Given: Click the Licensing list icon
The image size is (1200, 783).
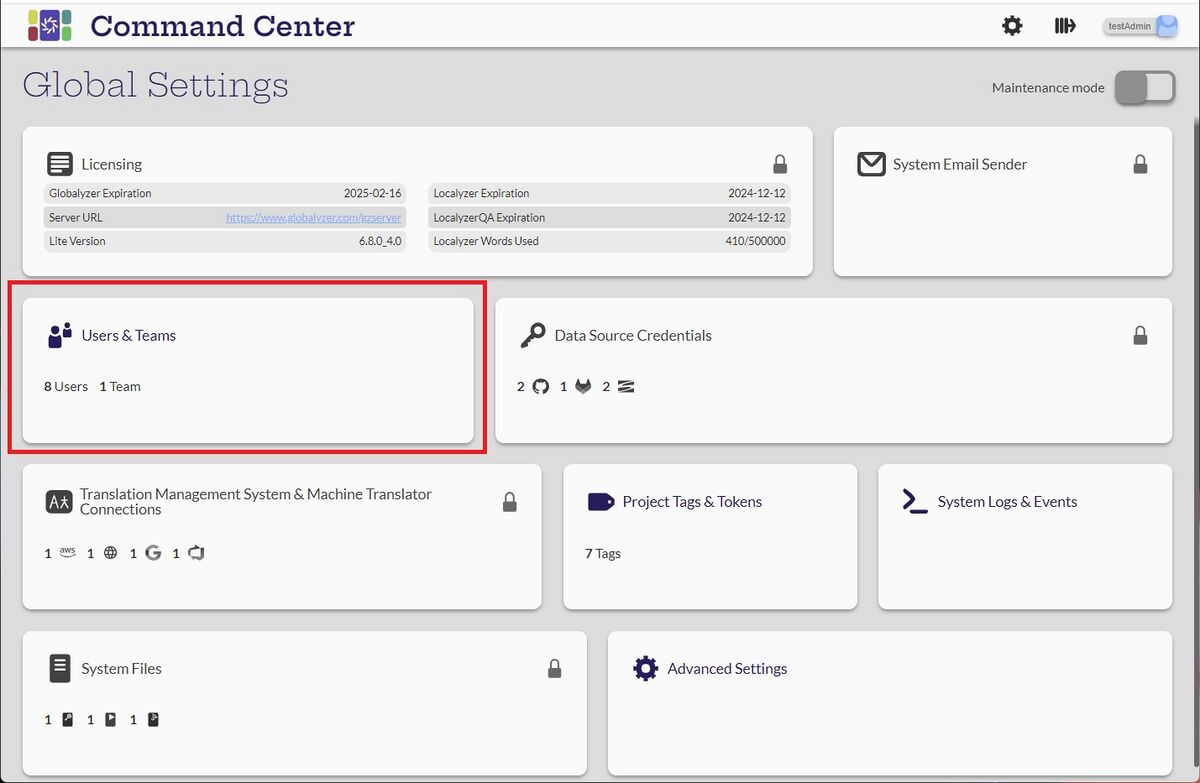Looking at the screenshot, I should [x=60, y=164].
